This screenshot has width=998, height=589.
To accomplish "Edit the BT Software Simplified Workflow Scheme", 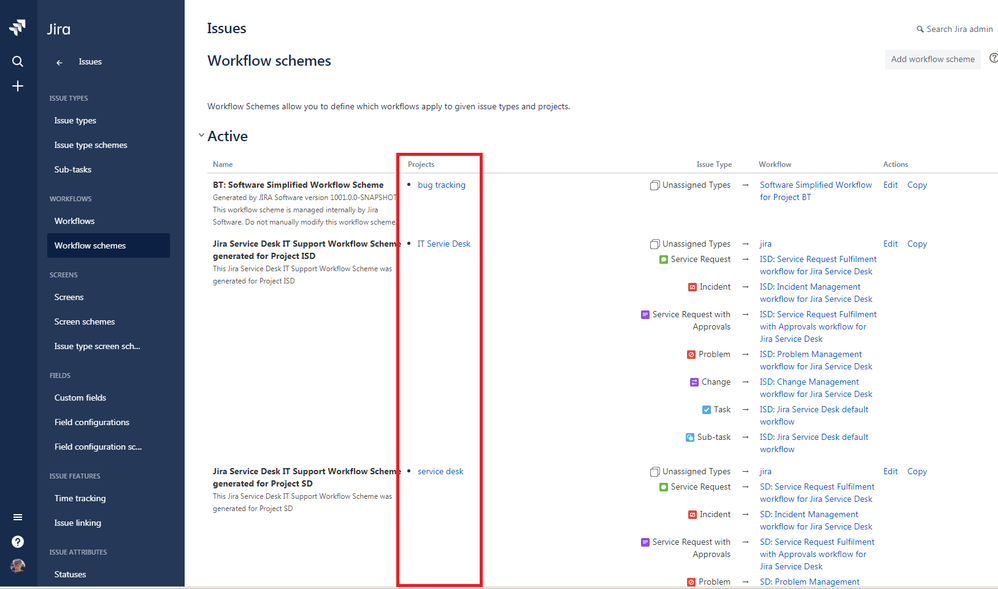I will (890, 185).
